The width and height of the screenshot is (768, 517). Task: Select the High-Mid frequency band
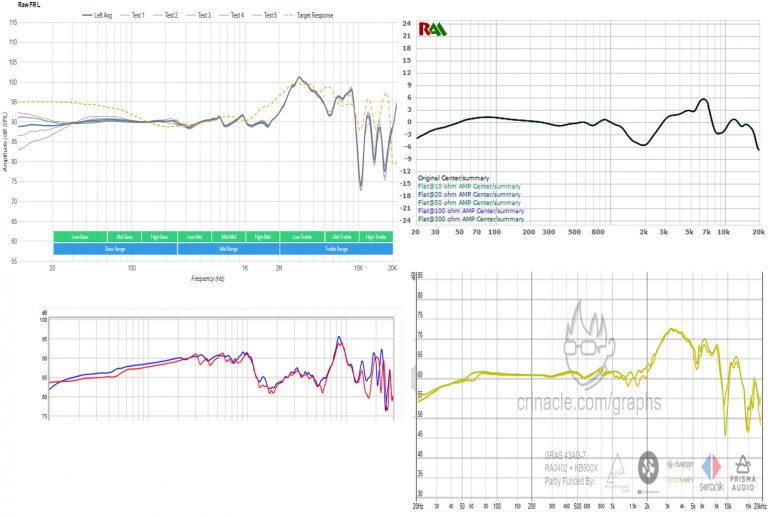263,236
